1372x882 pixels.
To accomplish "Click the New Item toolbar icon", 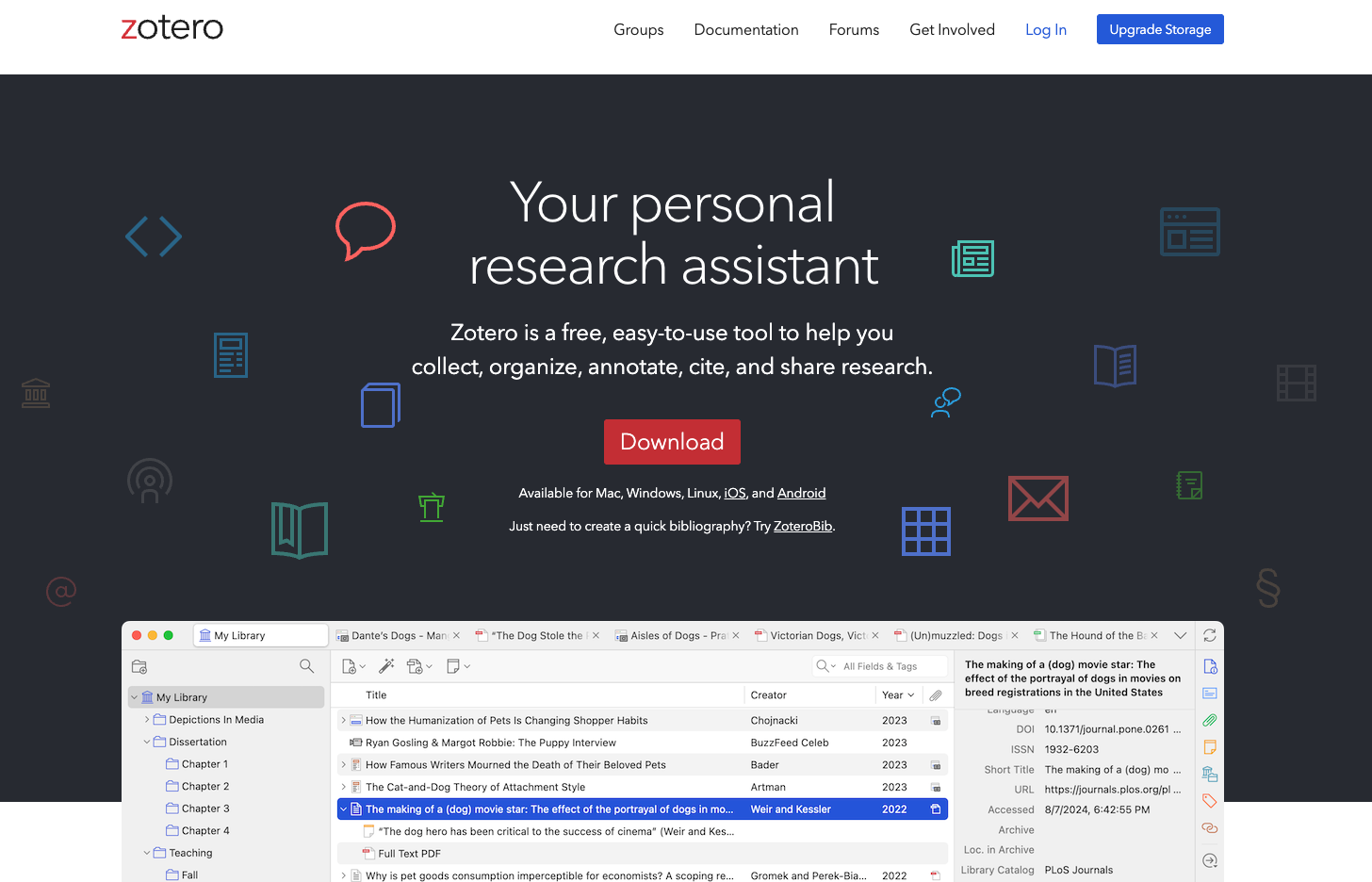I will coord(349,666).
